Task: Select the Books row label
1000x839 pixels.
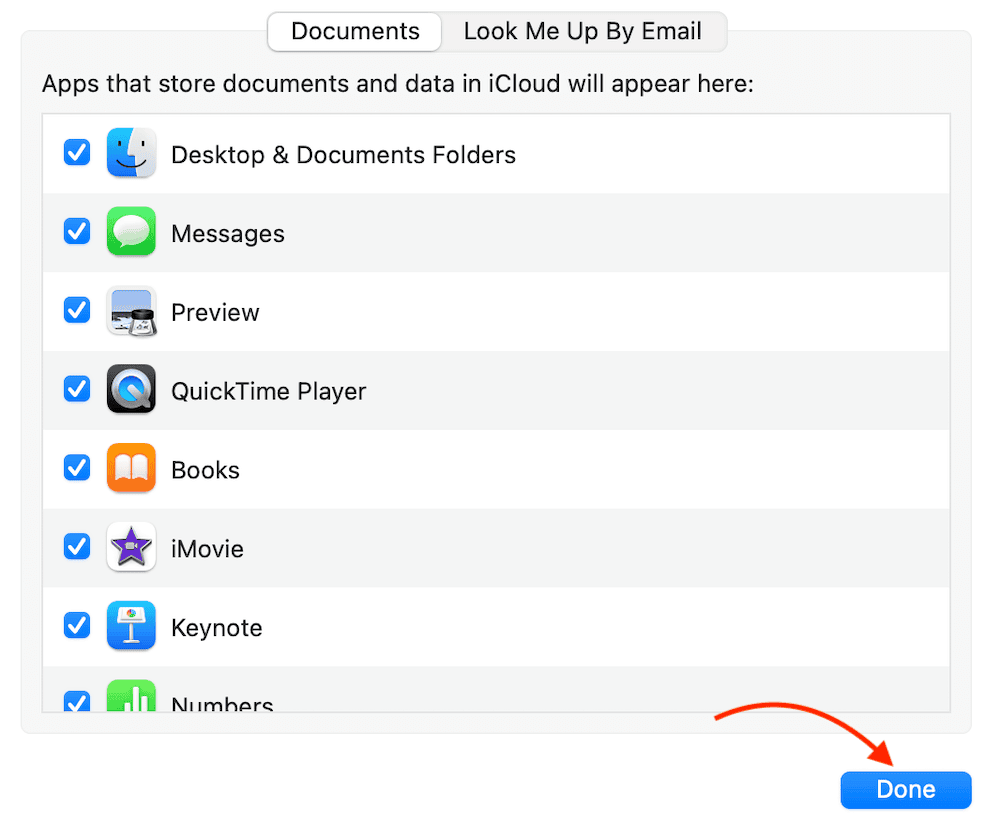Action: click(205, 471)
